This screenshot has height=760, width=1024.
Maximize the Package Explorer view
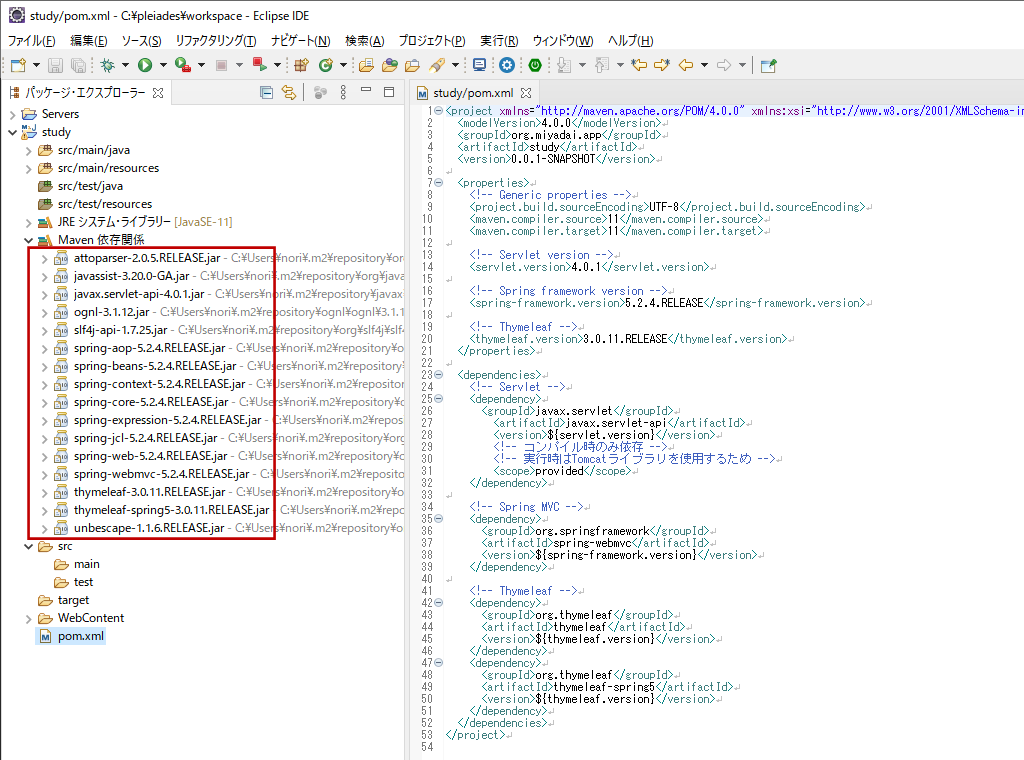[389, 92]
